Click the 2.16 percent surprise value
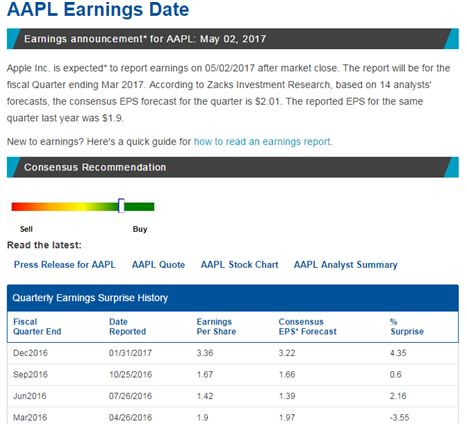Viewport: 467px width, 426px height. [x=398, y=396]
